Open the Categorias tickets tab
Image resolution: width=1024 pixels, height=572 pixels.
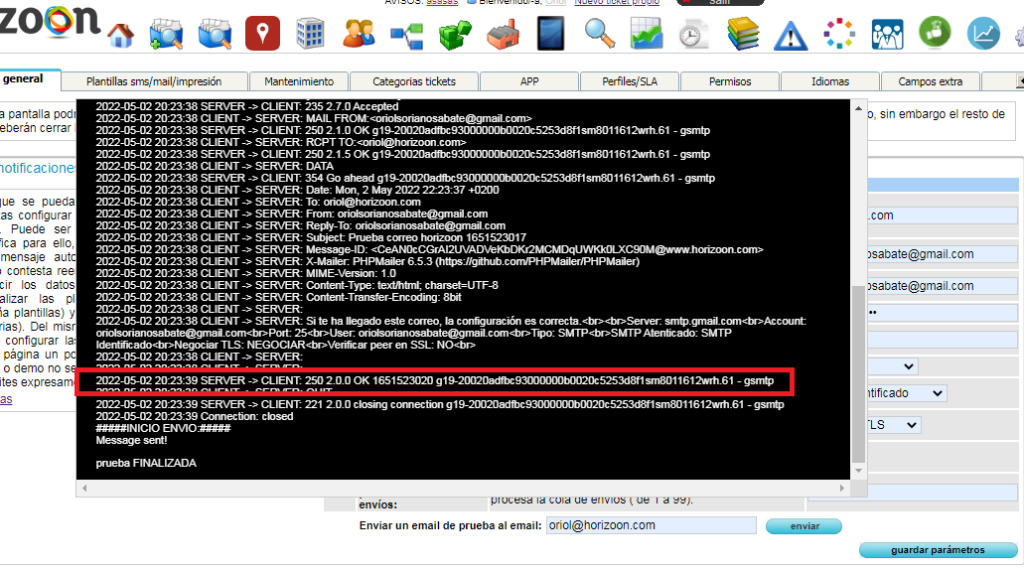[x=414, y=82]
